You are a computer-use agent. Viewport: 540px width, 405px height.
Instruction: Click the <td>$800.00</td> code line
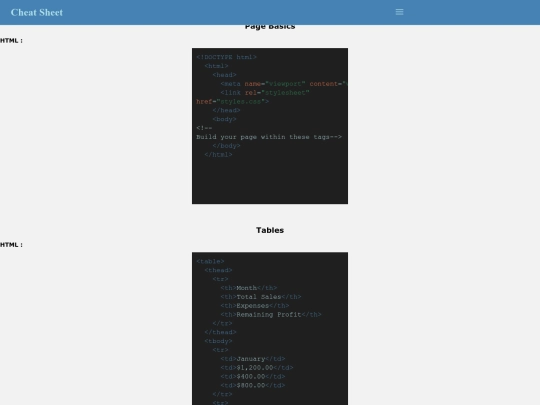(x=253, y=386)
